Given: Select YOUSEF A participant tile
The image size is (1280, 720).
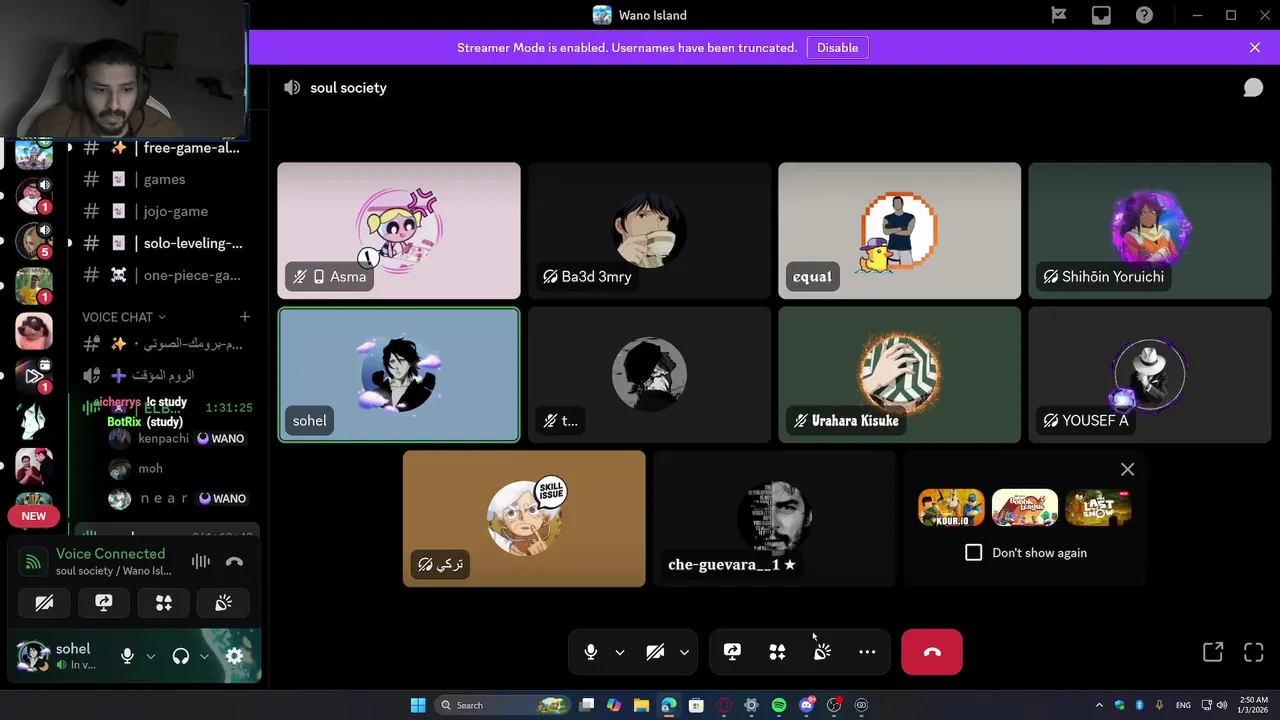Looking at the screenshot, I should (x=1149, y=375).
